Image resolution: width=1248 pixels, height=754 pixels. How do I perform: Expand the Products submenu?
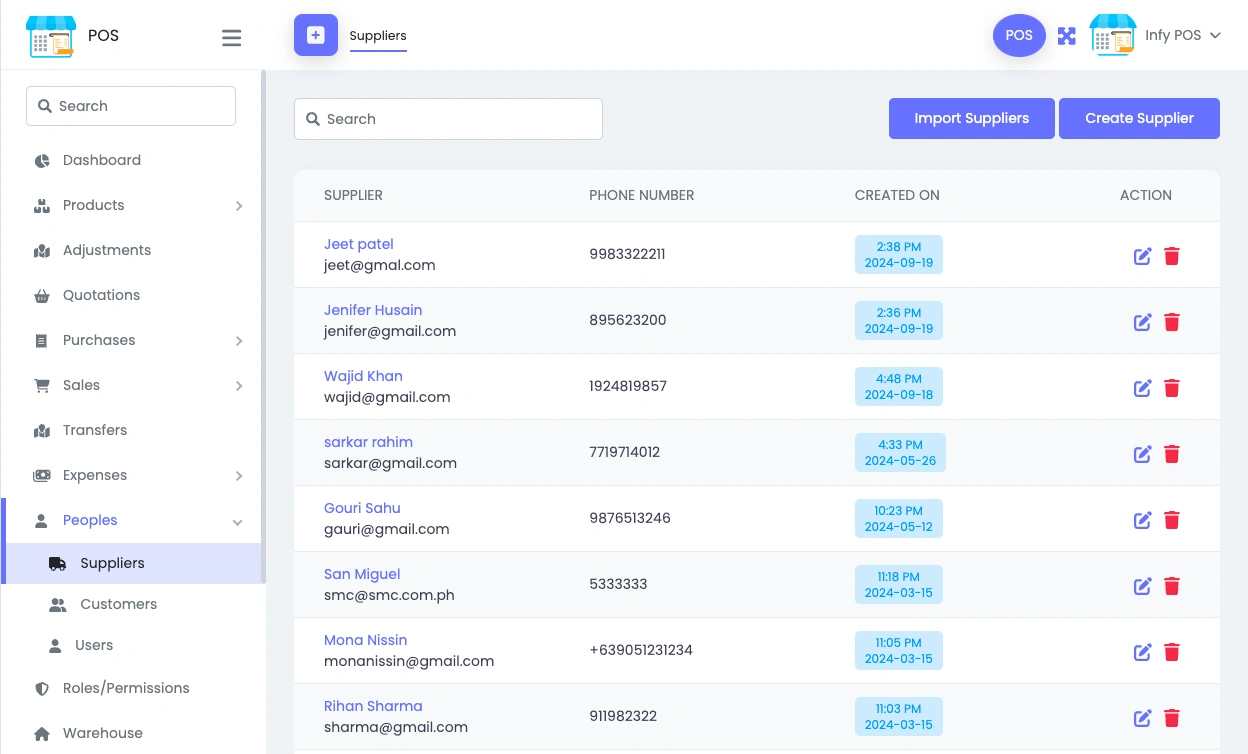[239, 206]
